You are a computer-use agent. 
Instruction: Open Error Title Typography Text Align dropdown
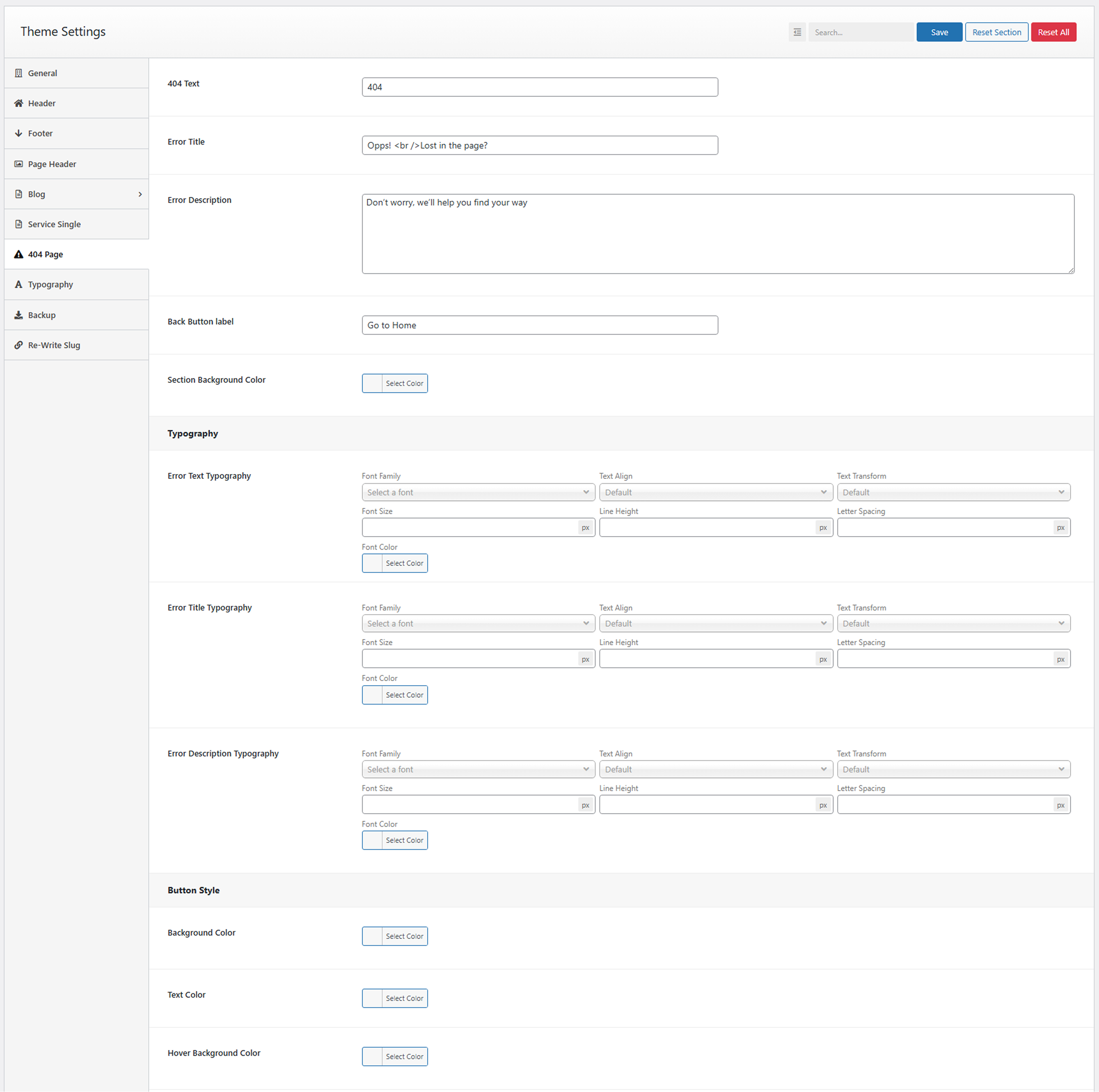tap(716, 624)
